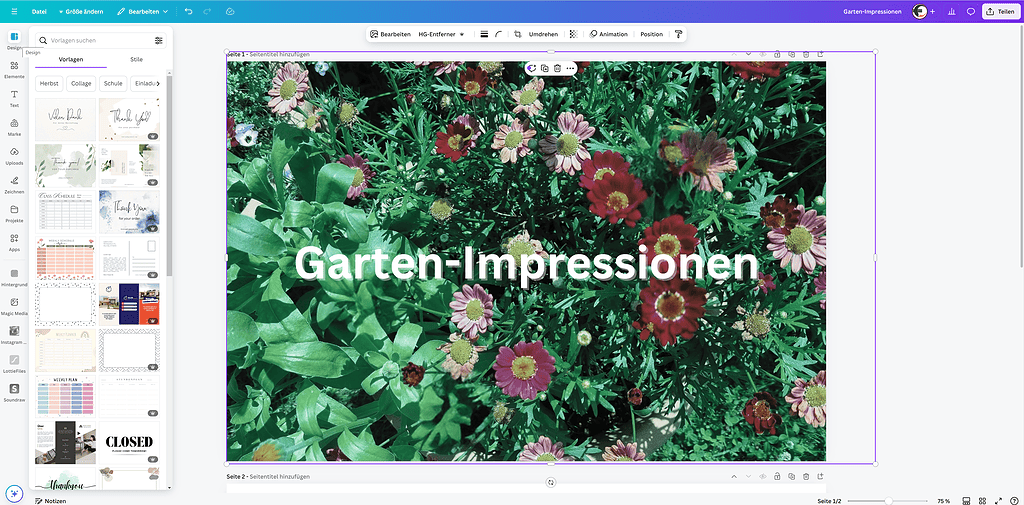Viewport: 1024px width, 505px height.
Task: Open the Datei menu
Action: click(x=39, y=11)
